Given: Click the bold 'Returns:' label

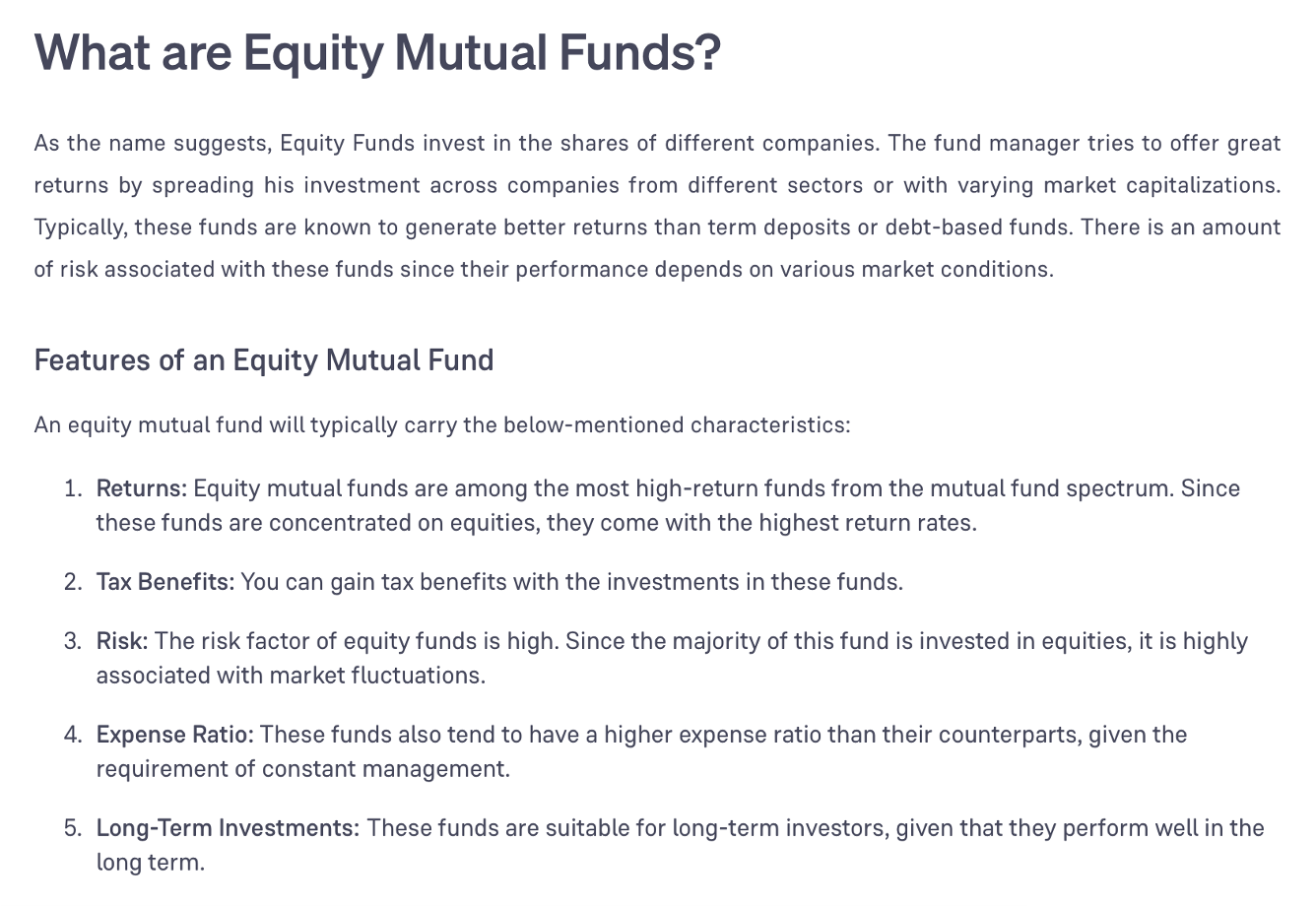Looking at the screenshot, I should click(x=142, y=488).
